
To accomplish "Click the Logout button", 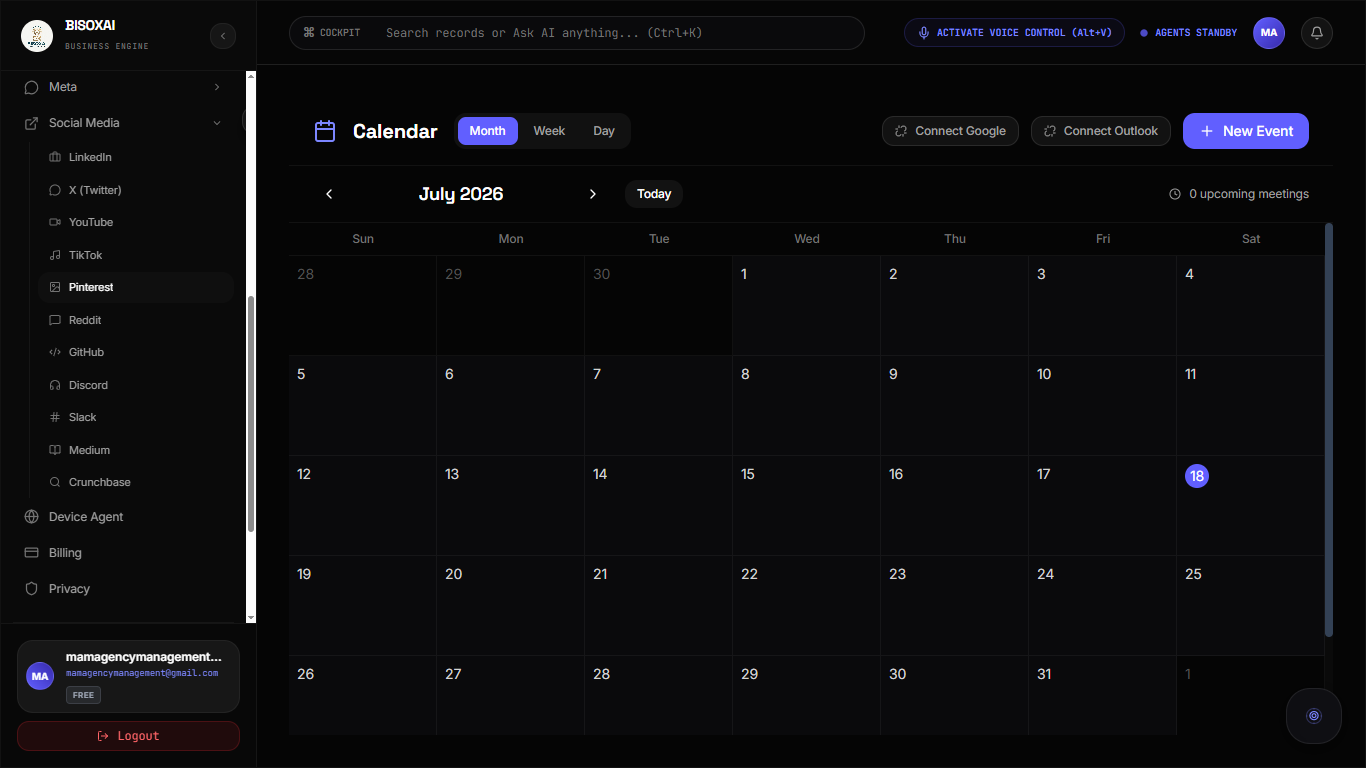I will [x=128, y=736].
